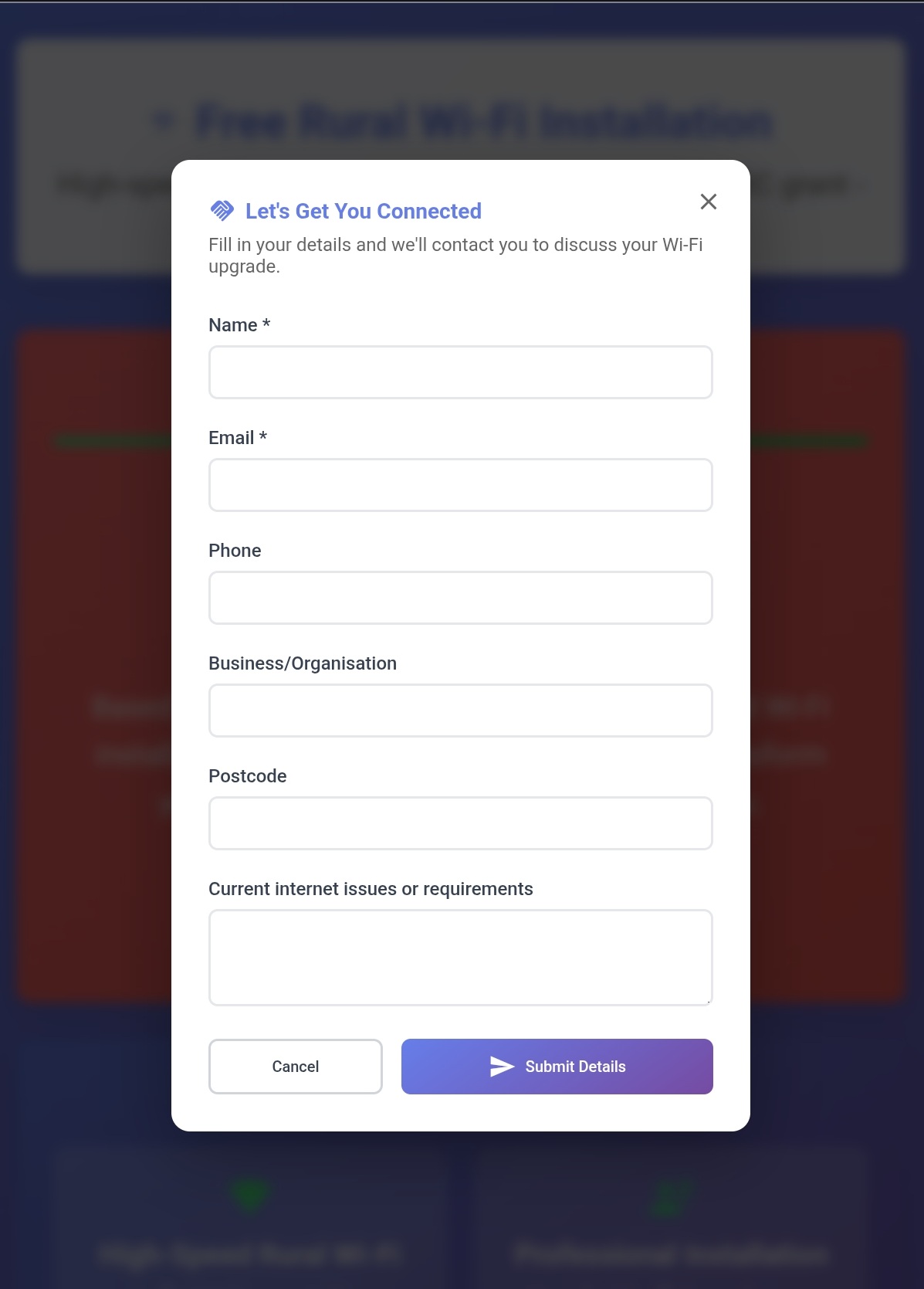Click the Postcode field label
This screenshot has width=924, height=1289.
coord(247,775)
